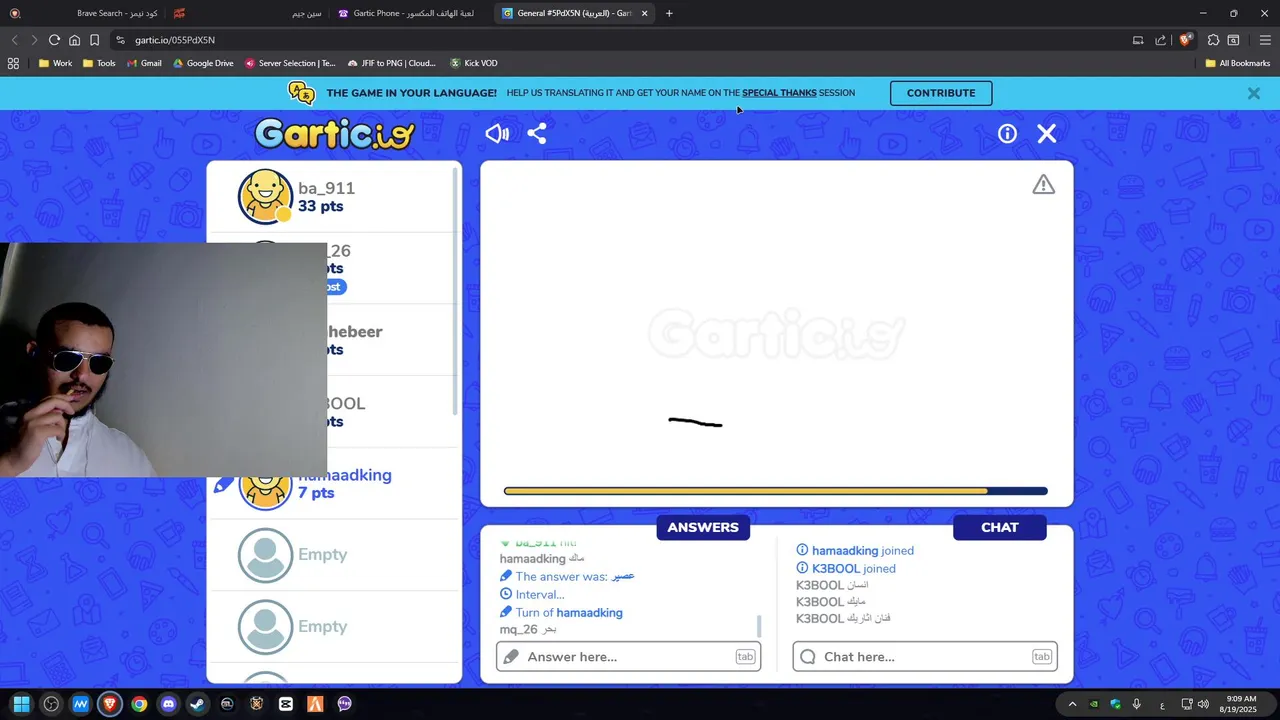The image size is (1280, 720).
Task: Open a new browser tab
Action: [669, 13]
